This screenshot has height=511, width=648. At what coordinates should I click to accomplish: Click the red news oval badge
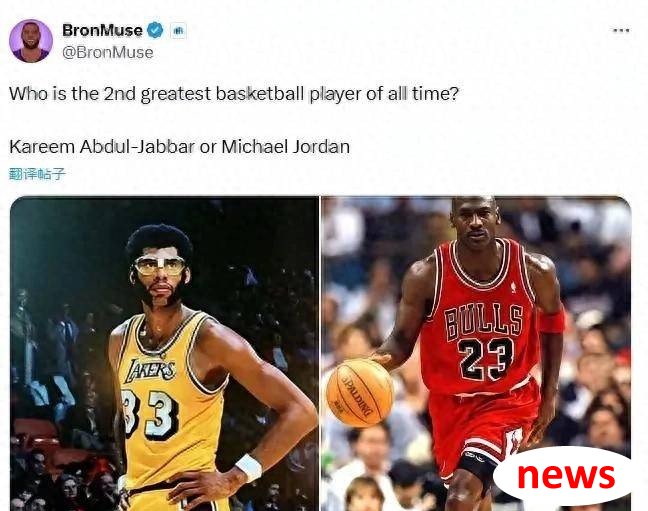565,475
